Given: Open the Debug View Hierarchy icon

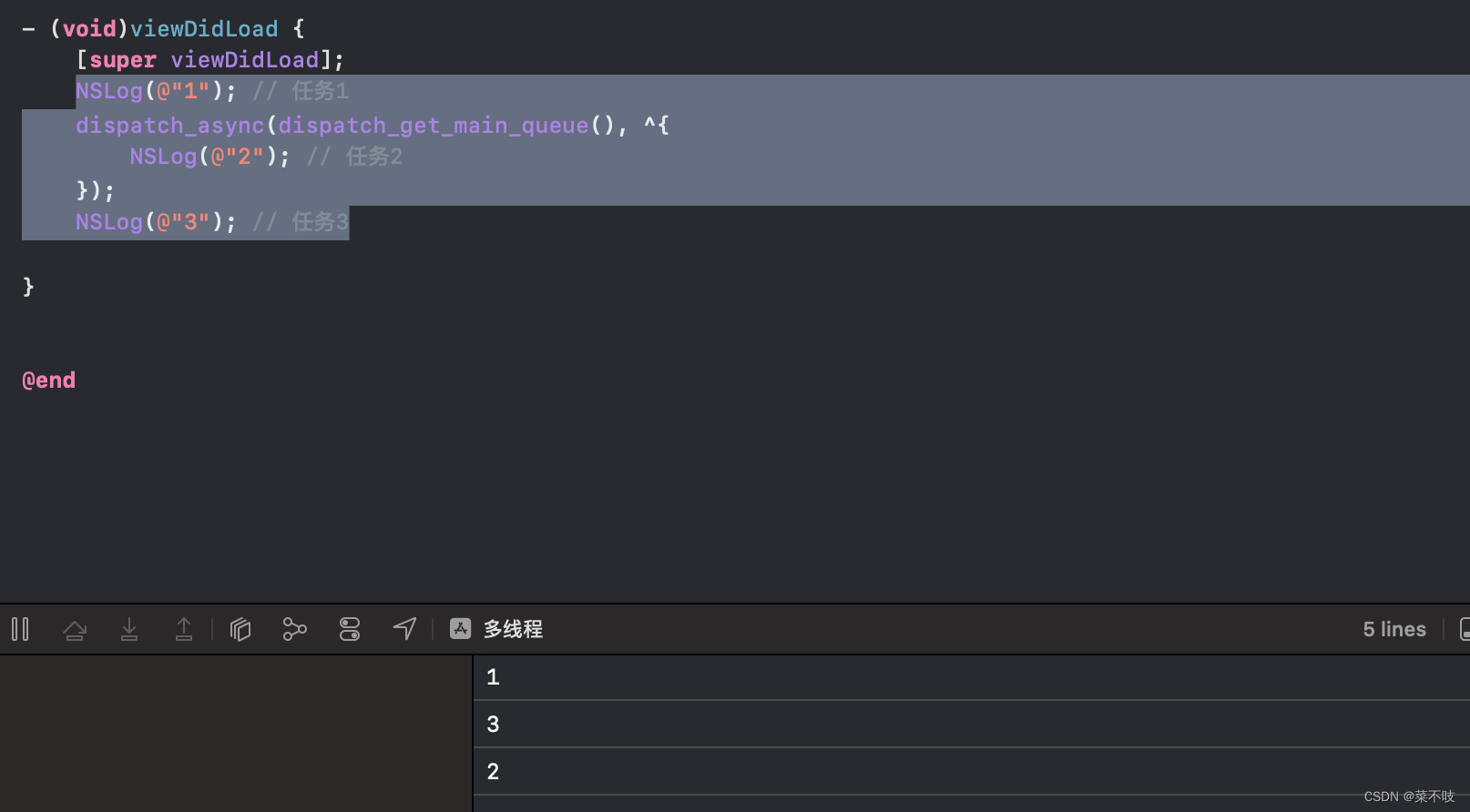Looking at the screenshot, I should (x=240, y=629).
